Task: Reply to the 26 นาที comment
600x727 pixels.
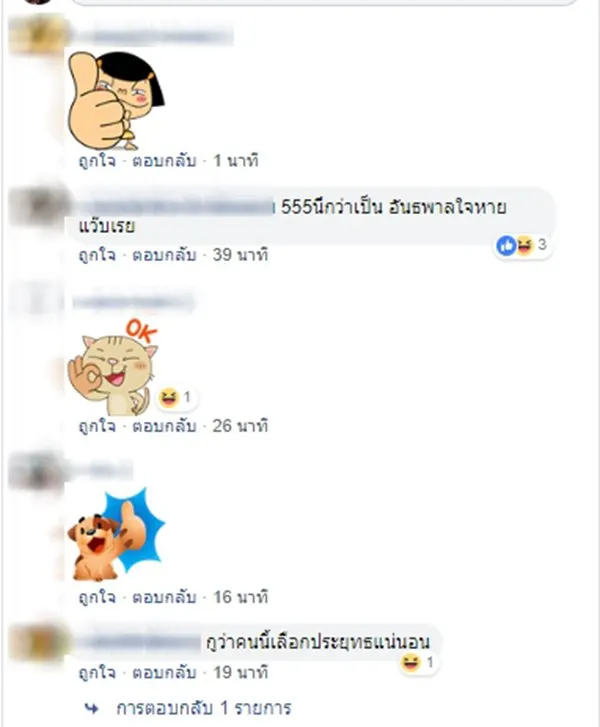Action: tap(164, 426)
